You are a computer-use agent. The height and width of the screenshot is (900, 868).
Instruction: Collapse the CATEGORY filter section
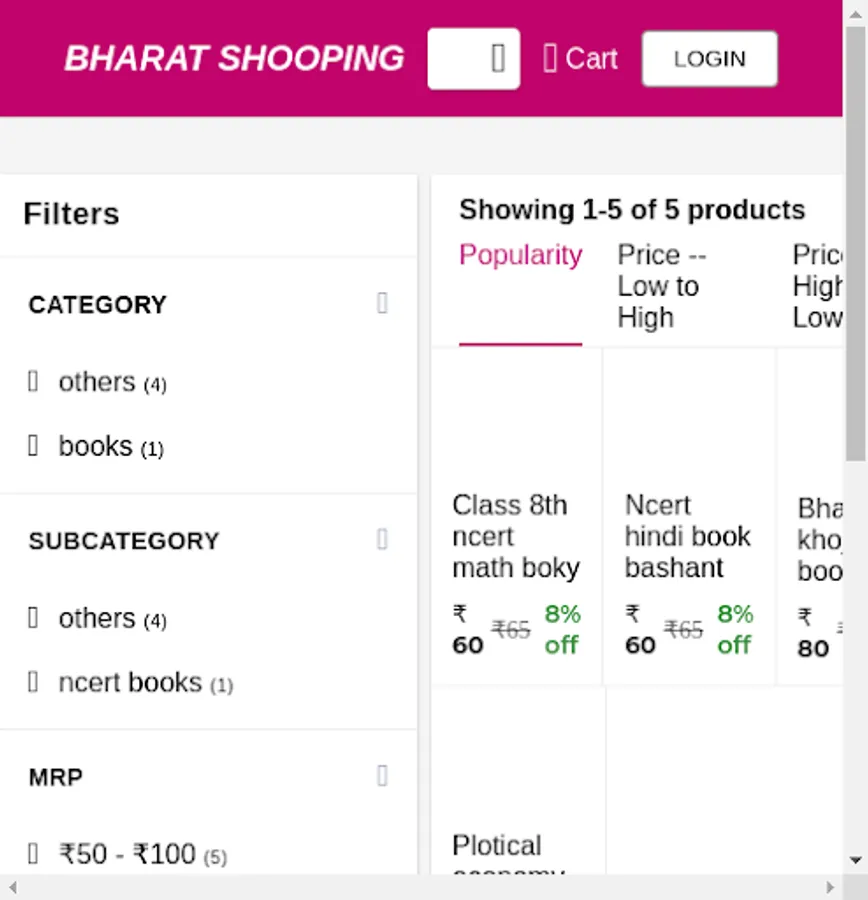click(382, 304)
